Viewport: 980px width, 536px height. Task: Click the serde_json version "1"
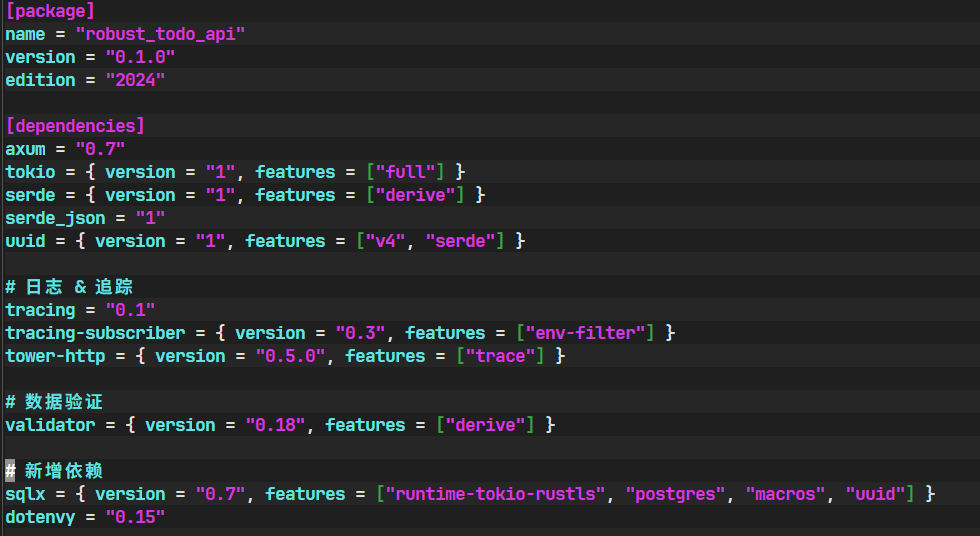tap(150, 218)
